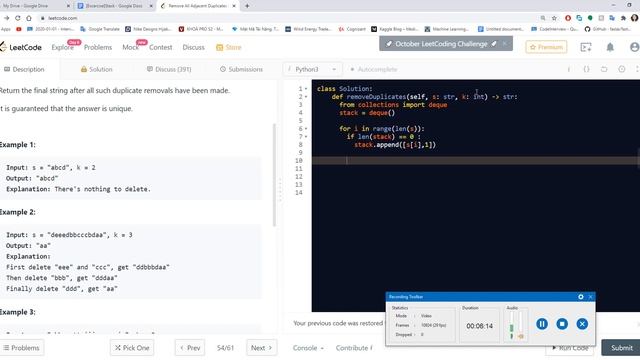
Task: Bookmark this page with the star
Action: click(x=554, y=18)
